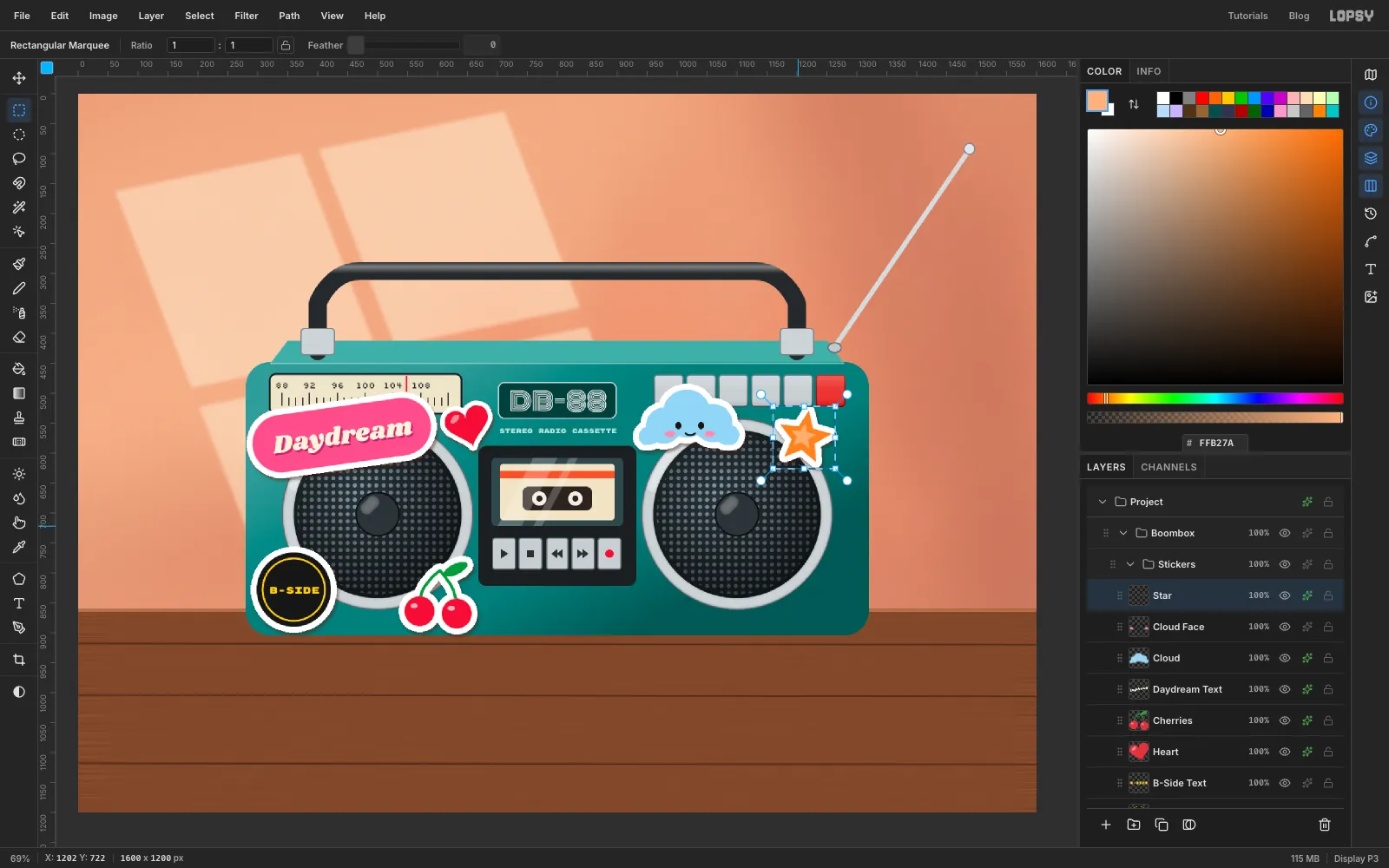Swap foreground and background colors
Image resolution: width=1389 pixels, height=868 pixels.
(x=1134, y=104)
